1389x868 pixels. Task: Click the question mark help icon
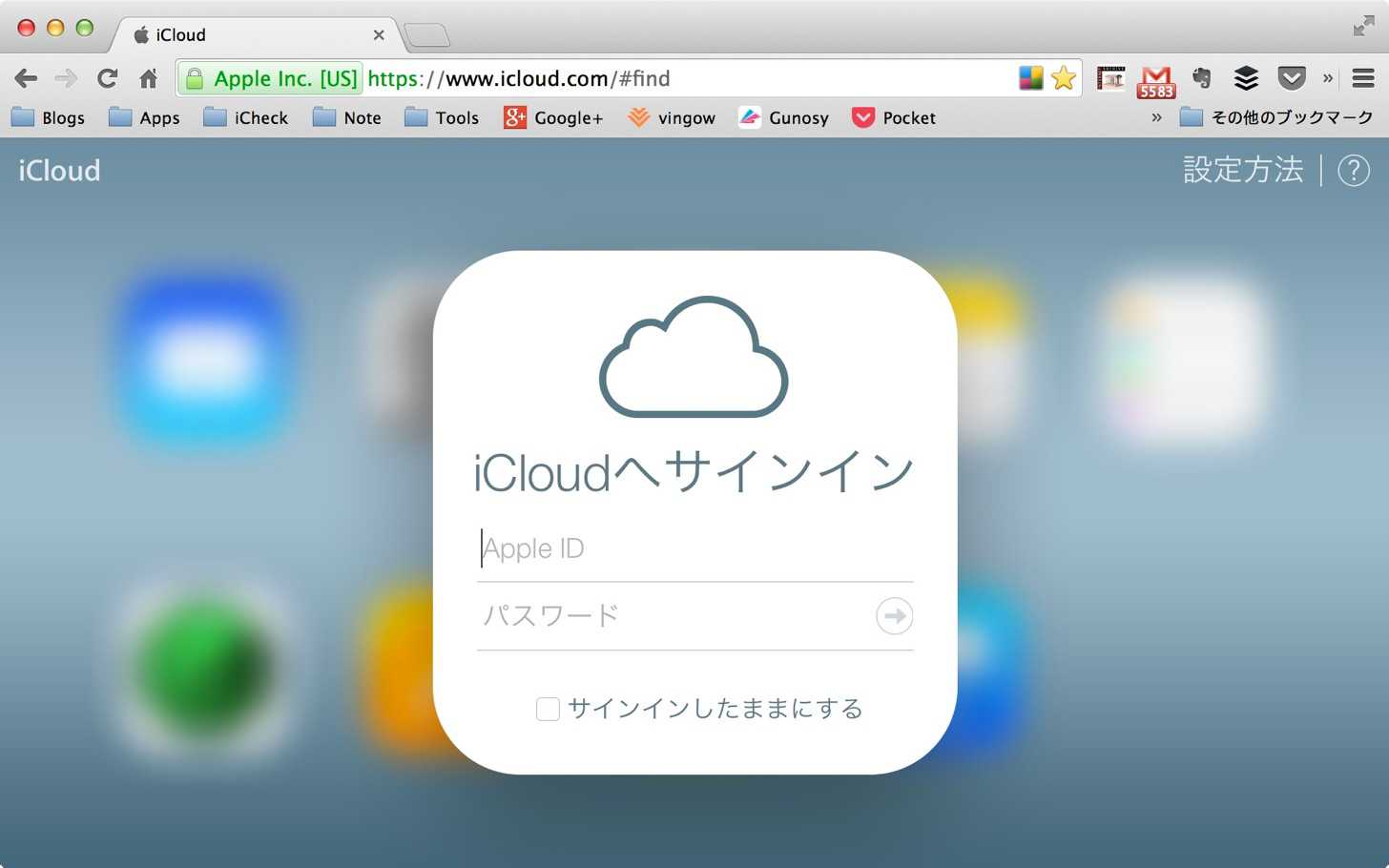click(1354, 171)
